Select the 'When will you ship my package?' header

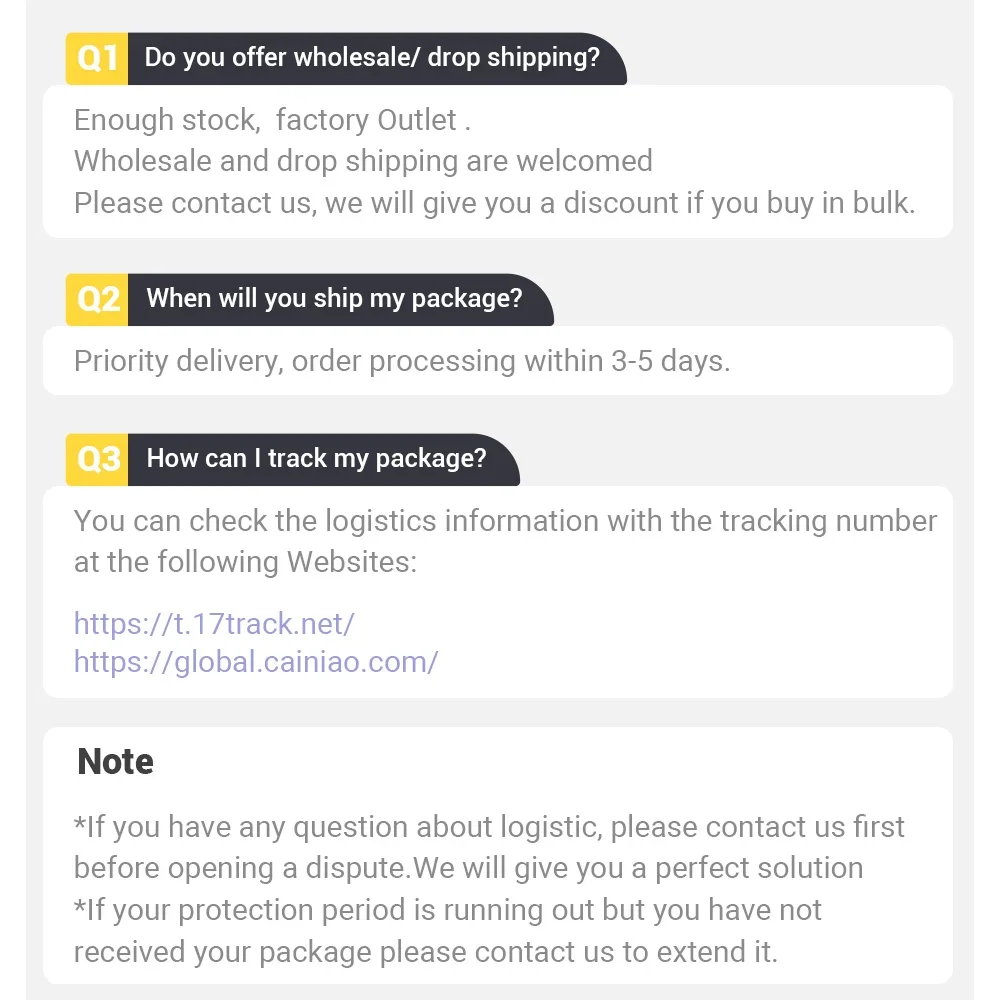click(x=335, y=299)
